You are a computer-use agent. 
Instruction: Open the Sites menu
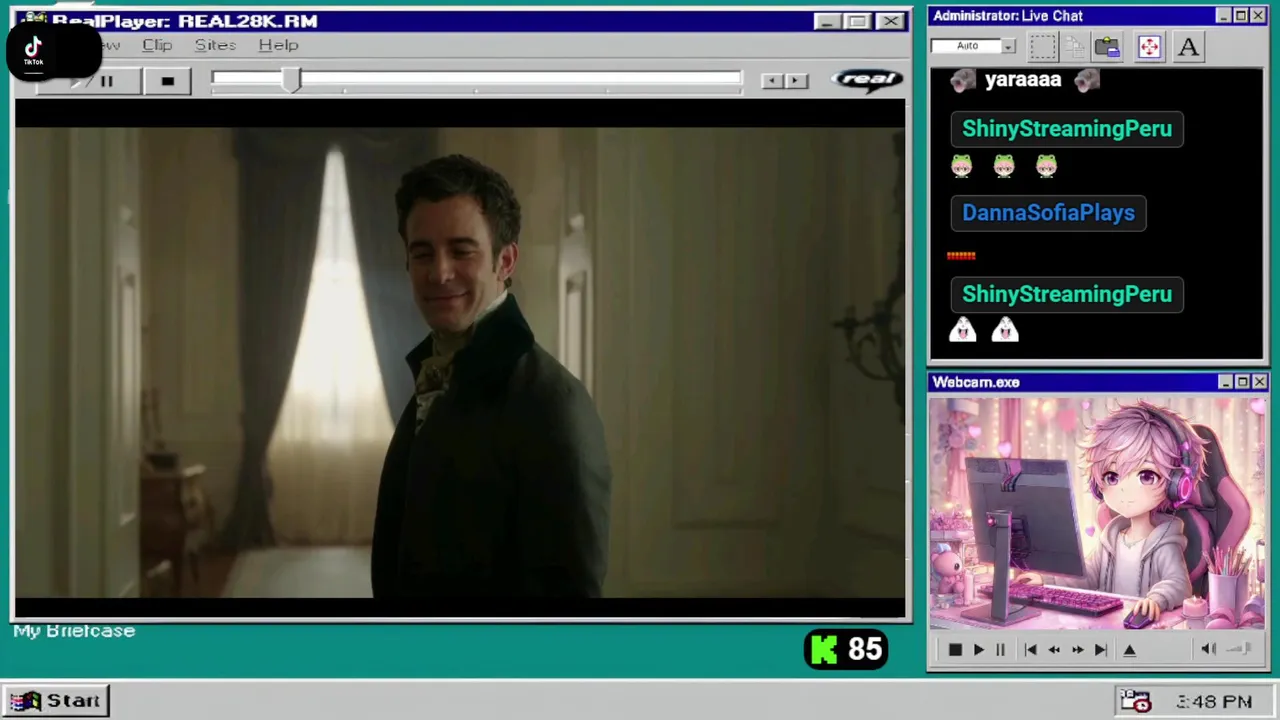pyautogui.click(x=215, y=45)
